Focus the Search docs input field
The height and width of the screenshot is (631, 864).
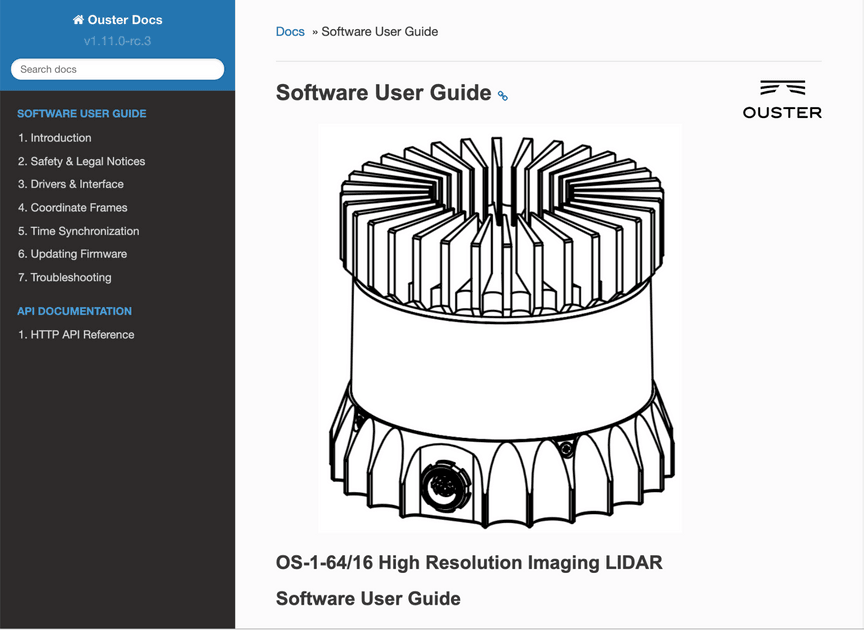117,69
